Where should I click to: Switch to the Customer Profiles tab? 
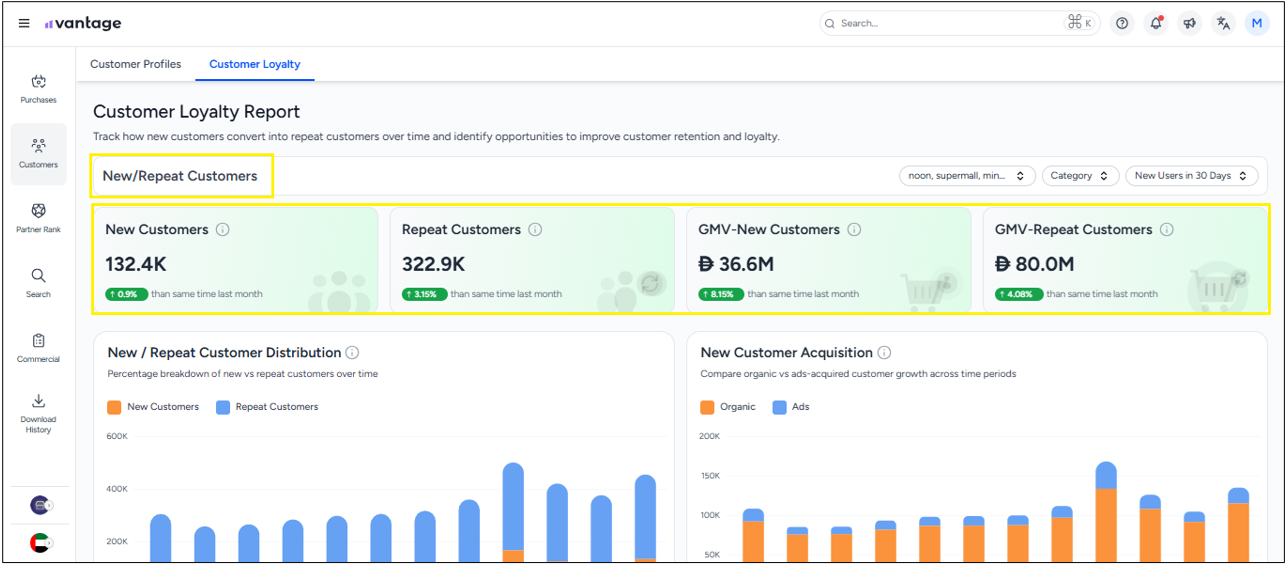(136, 64)
